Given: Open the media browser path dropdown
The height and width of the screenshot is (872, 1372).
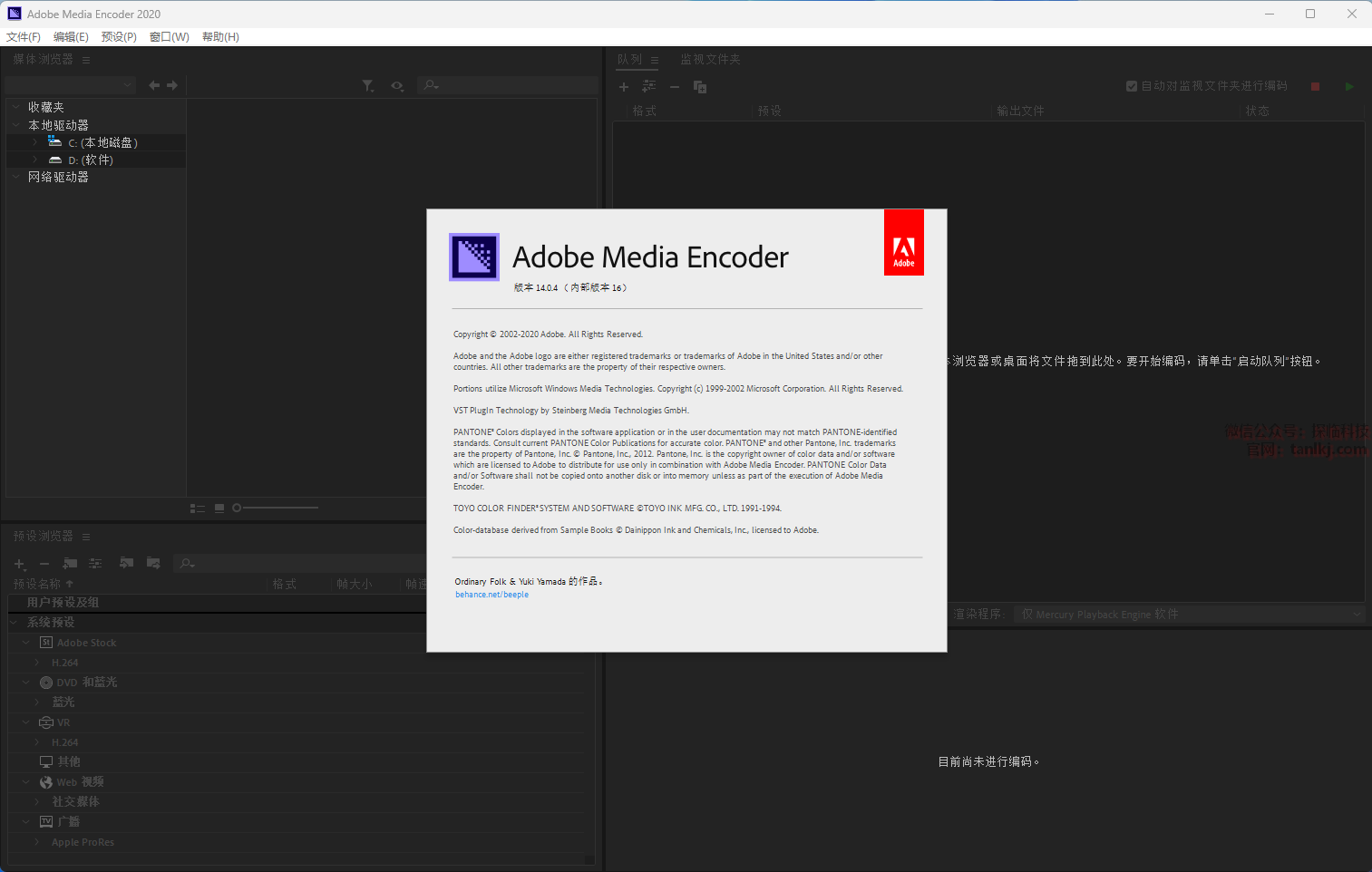Looking at the screenshot, I should pyautogui.click(x=70, y=85).
